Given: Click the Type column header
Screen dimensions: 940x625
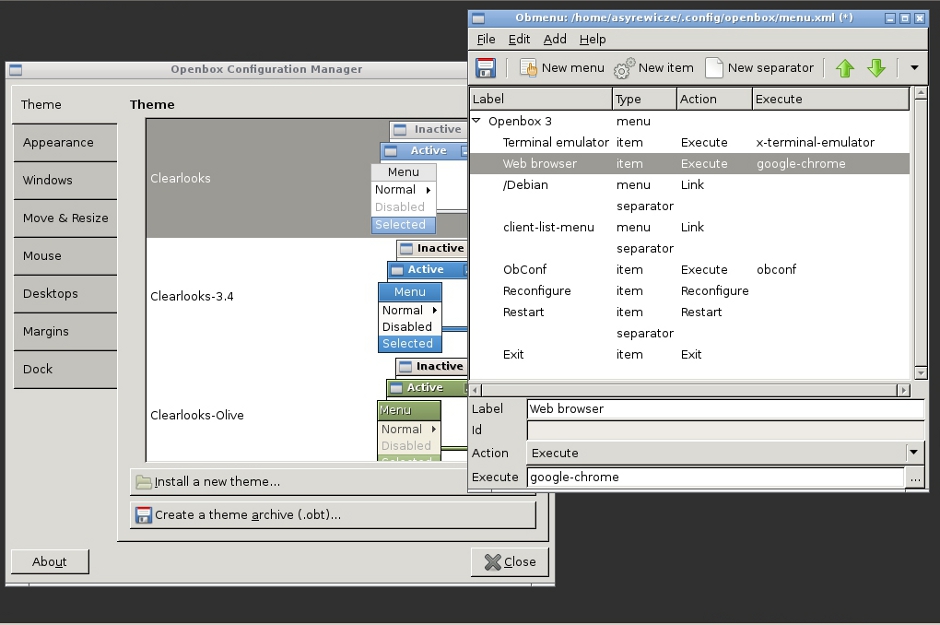Looking at the screenshot, I should tap(644, 99).
